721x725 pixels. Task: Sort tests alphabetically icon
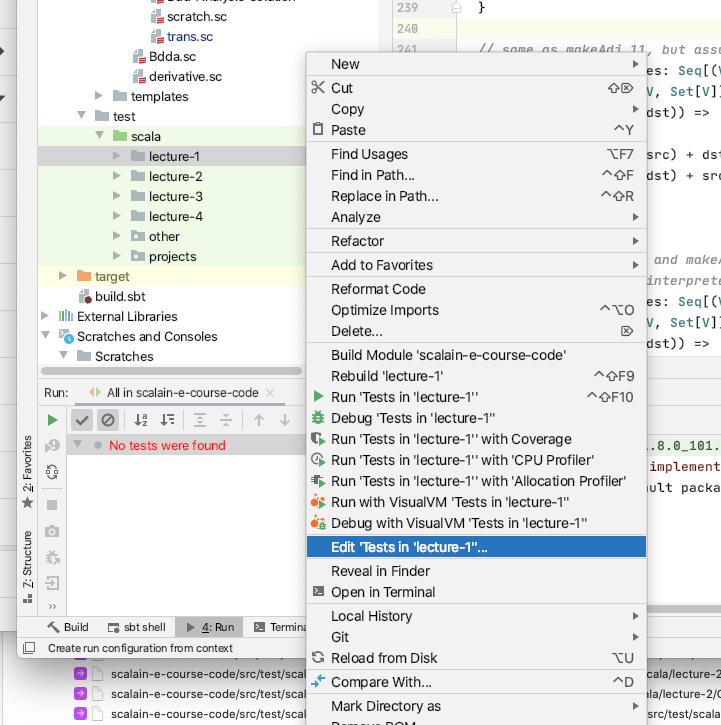point(141,420)
